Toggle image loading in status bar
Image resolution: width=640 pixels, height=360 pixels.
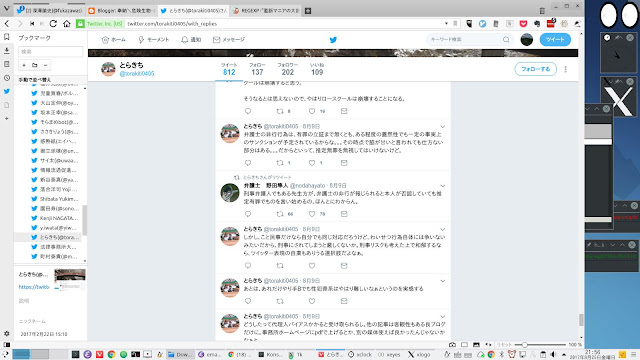tap(476, 345)
